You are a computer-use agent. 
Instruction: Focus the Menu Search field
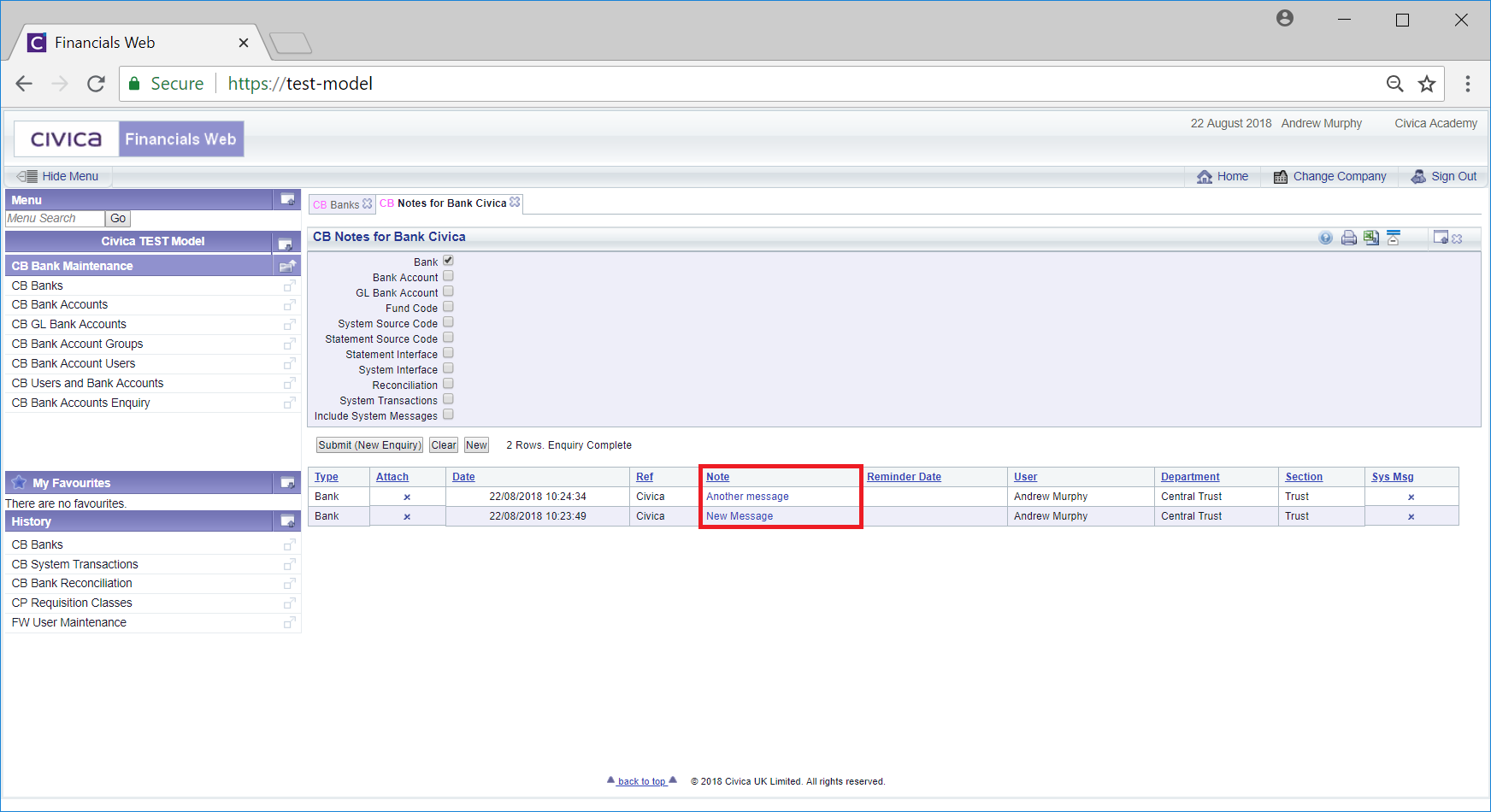coord(55,219)
